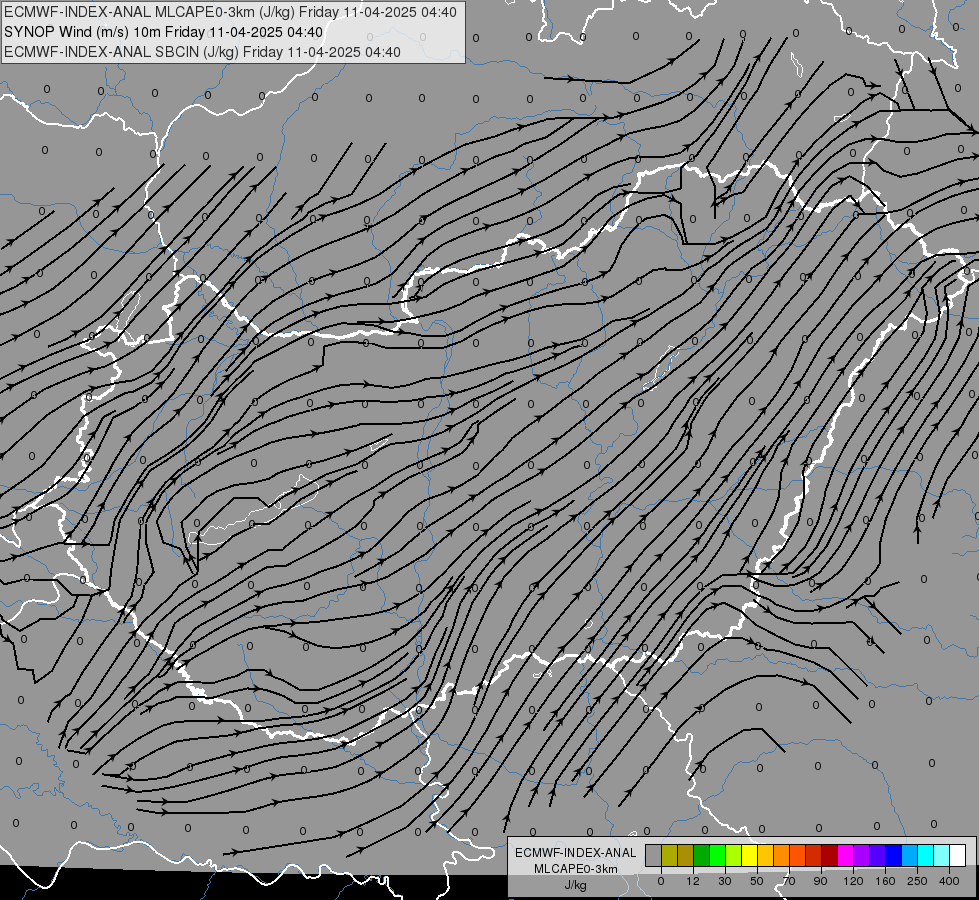
Task: Click the pure yellow legend swatch
Action: coord(749,856)
